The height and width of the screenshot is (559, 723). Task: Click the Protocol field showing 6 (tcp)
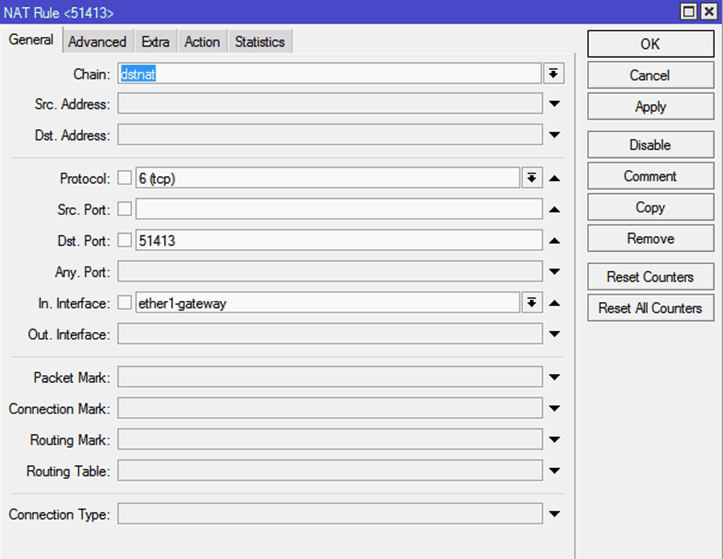point(327,178)
